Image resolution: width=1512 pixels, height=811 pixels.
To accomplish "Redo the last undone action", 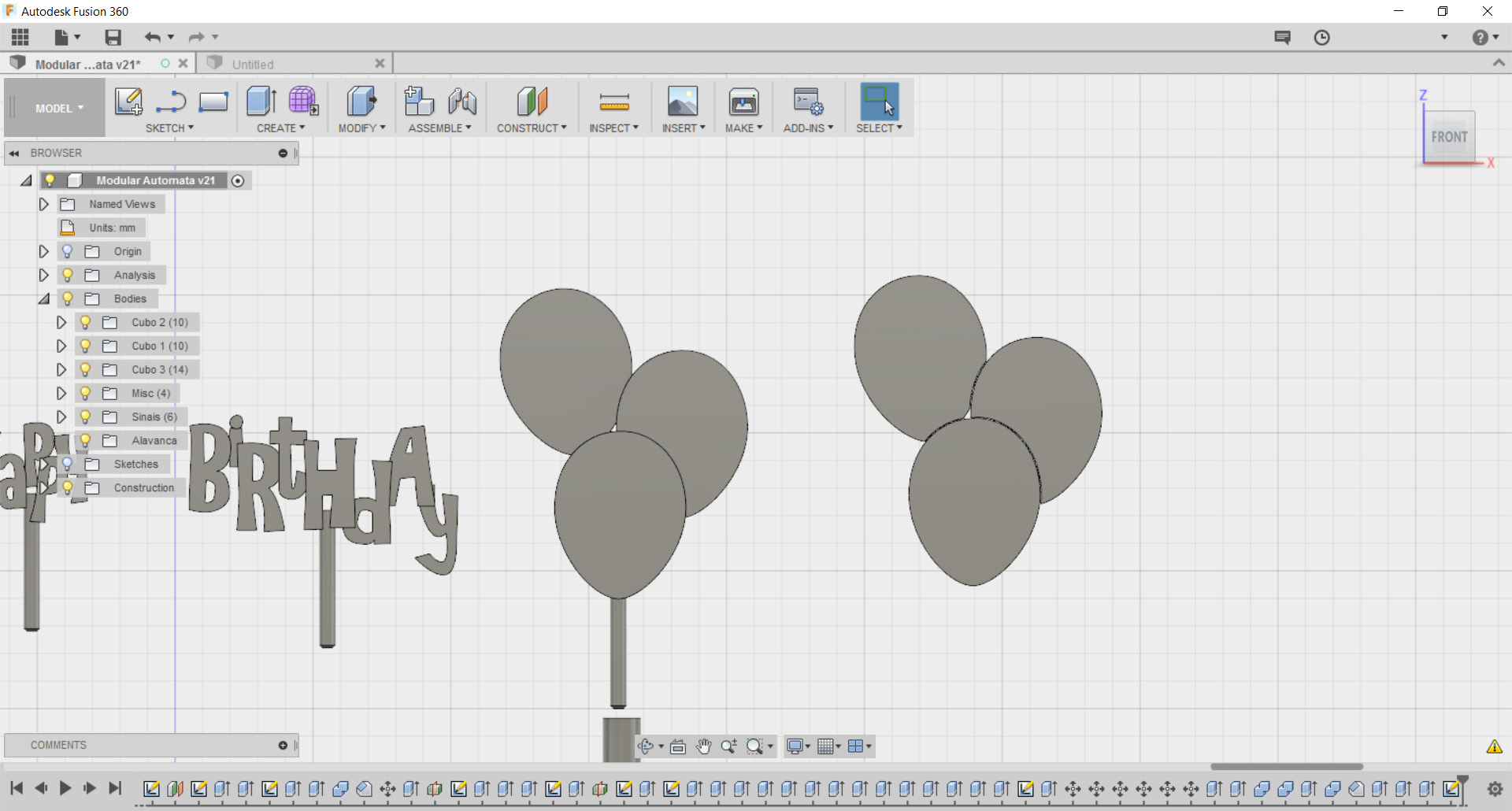I will click(x=197, y=37).
